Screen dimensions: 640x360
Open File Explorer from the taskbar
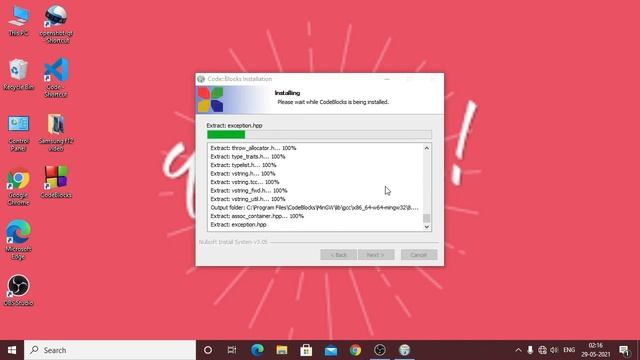click(x=282, y=350)
